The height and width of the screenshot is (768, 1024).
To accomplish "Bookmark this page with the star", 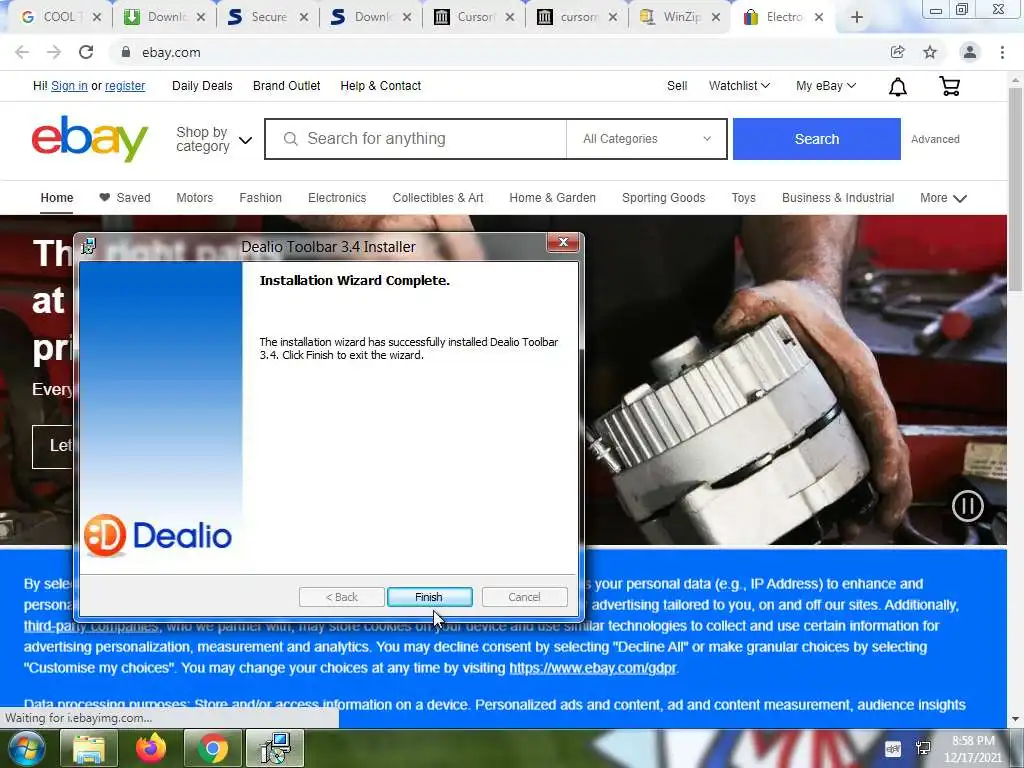I will coord(930,52).
